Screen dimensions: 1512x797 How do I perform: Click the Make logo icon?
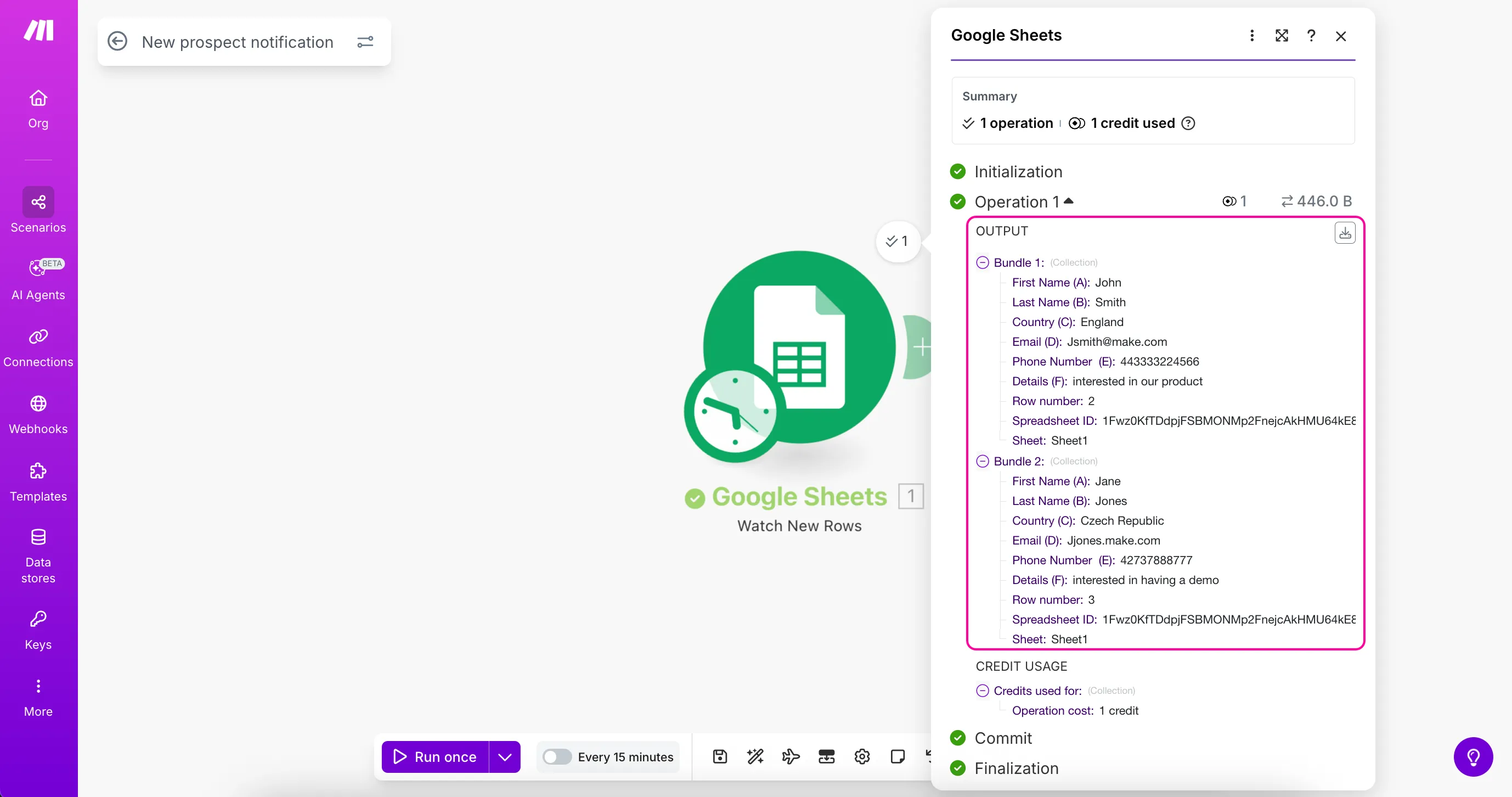point(39,30)
